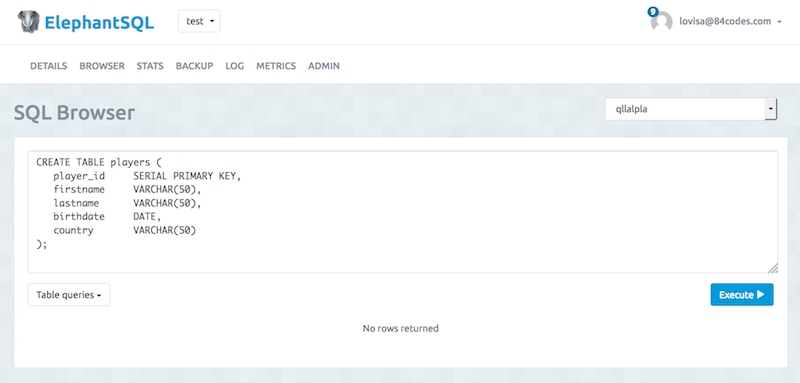Open the BACKUP tab
This screenshot has width=800, height=383.
point(194,66)
